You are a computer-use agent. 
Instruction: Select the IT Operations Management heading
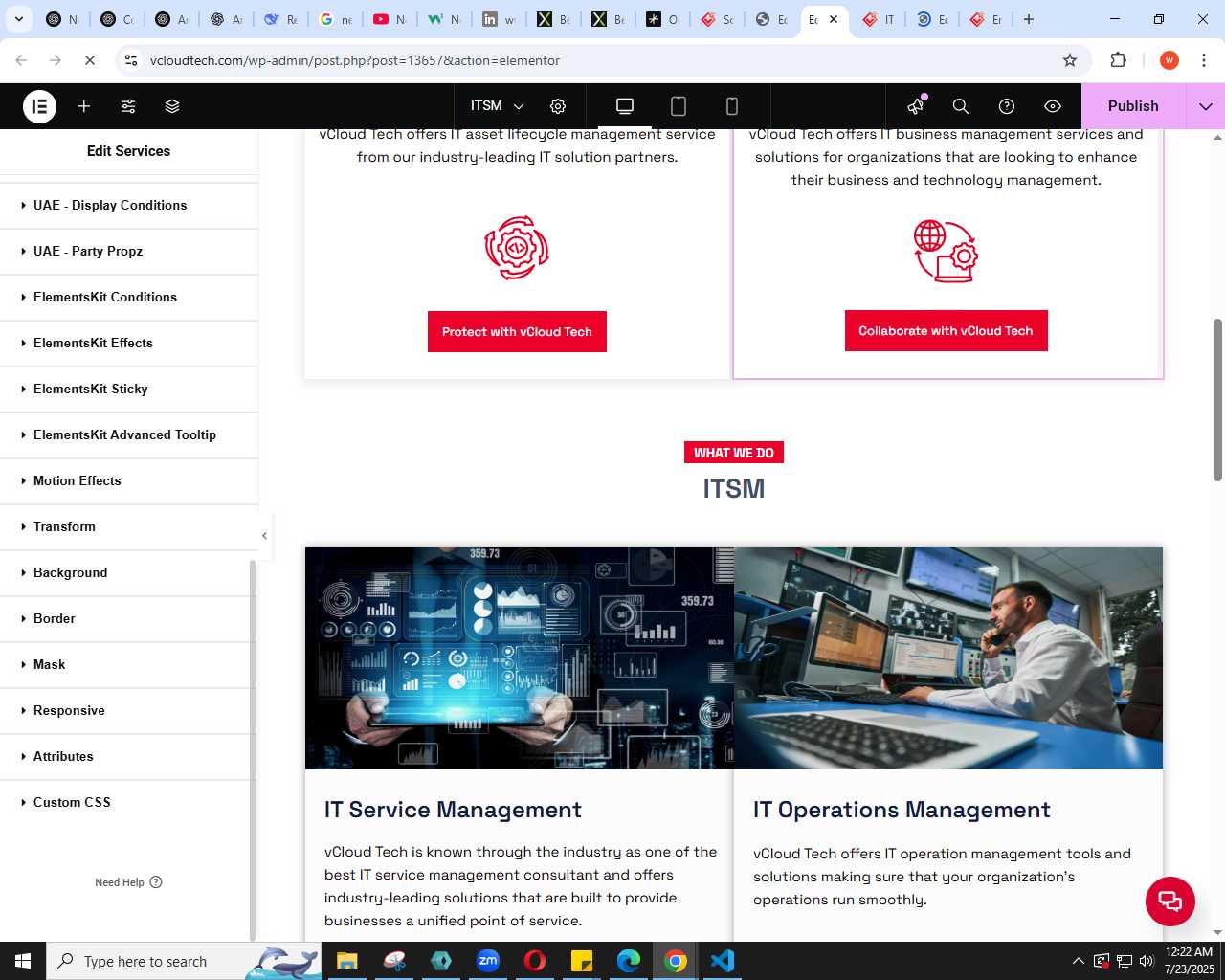[x=902, y=810]
